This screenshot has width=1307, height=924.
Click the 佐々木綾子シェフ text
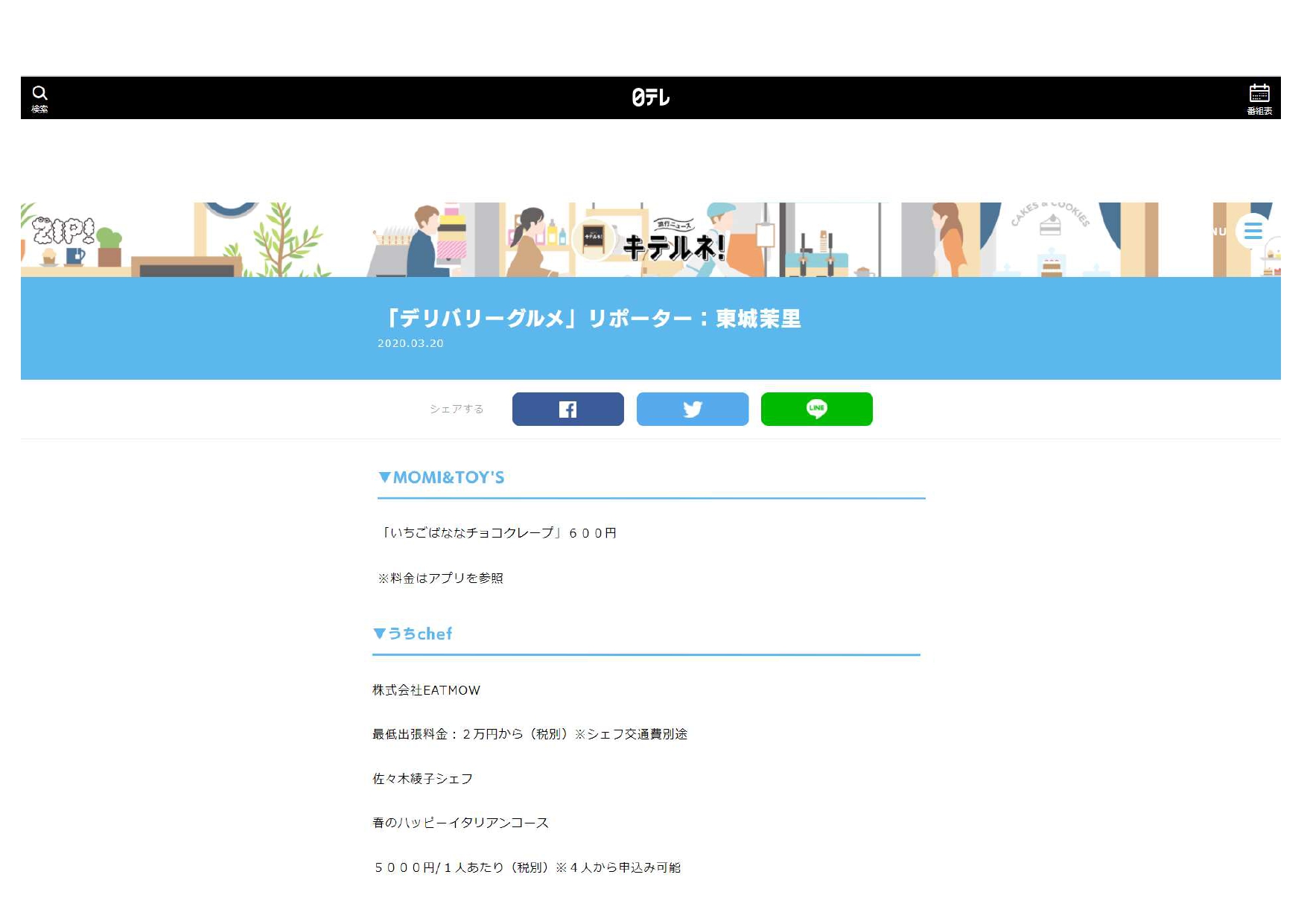(x=422, y=779)
